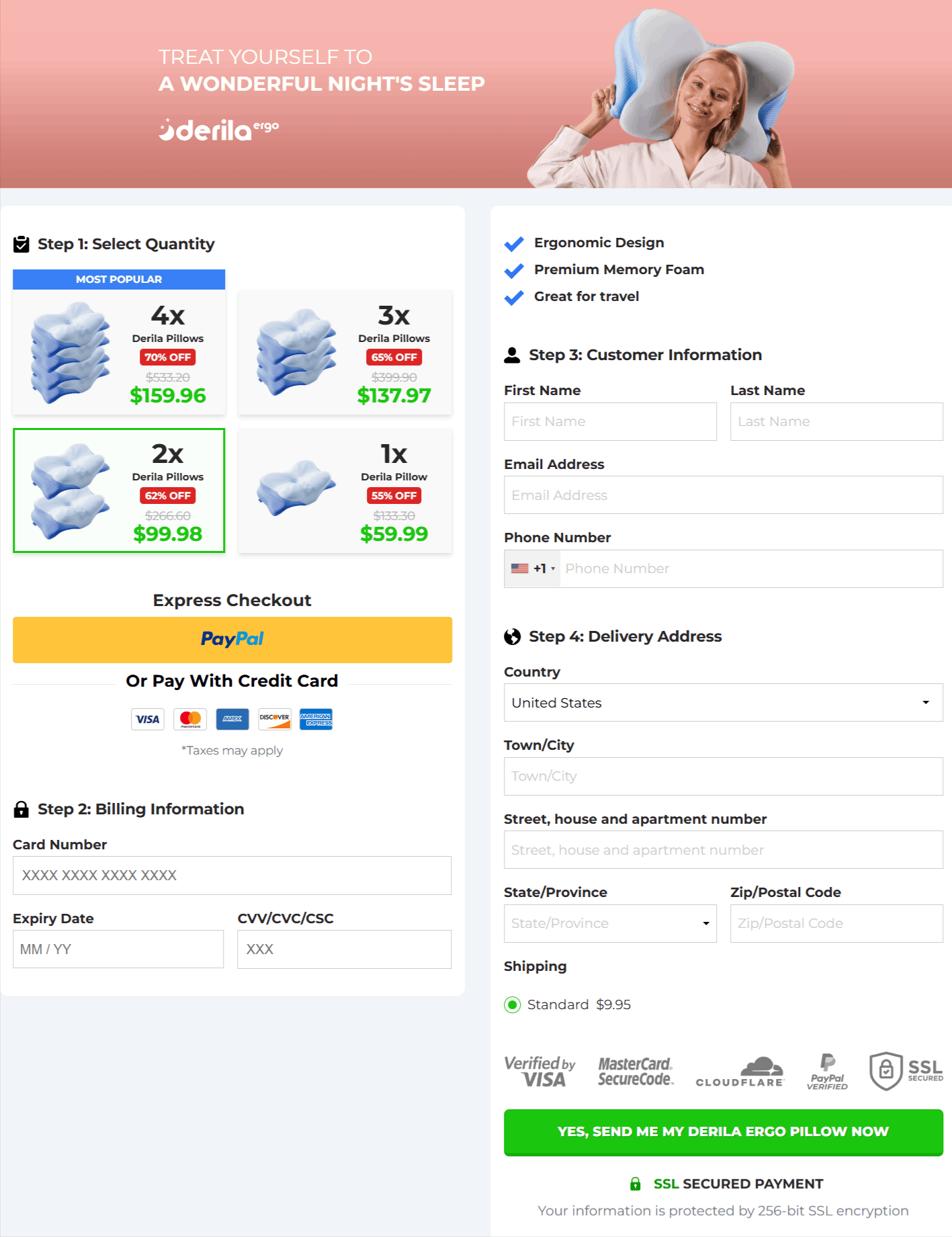Select the 1x Derila Pillow package
This screenshot has height=1237, width=952.
[x=345, y=490]
